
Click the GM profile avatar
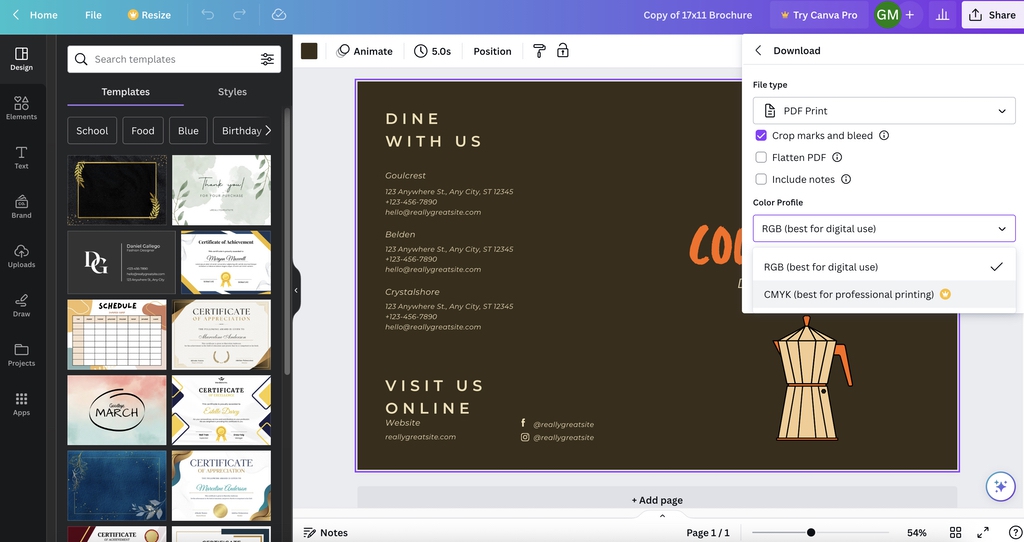point(887,14)
